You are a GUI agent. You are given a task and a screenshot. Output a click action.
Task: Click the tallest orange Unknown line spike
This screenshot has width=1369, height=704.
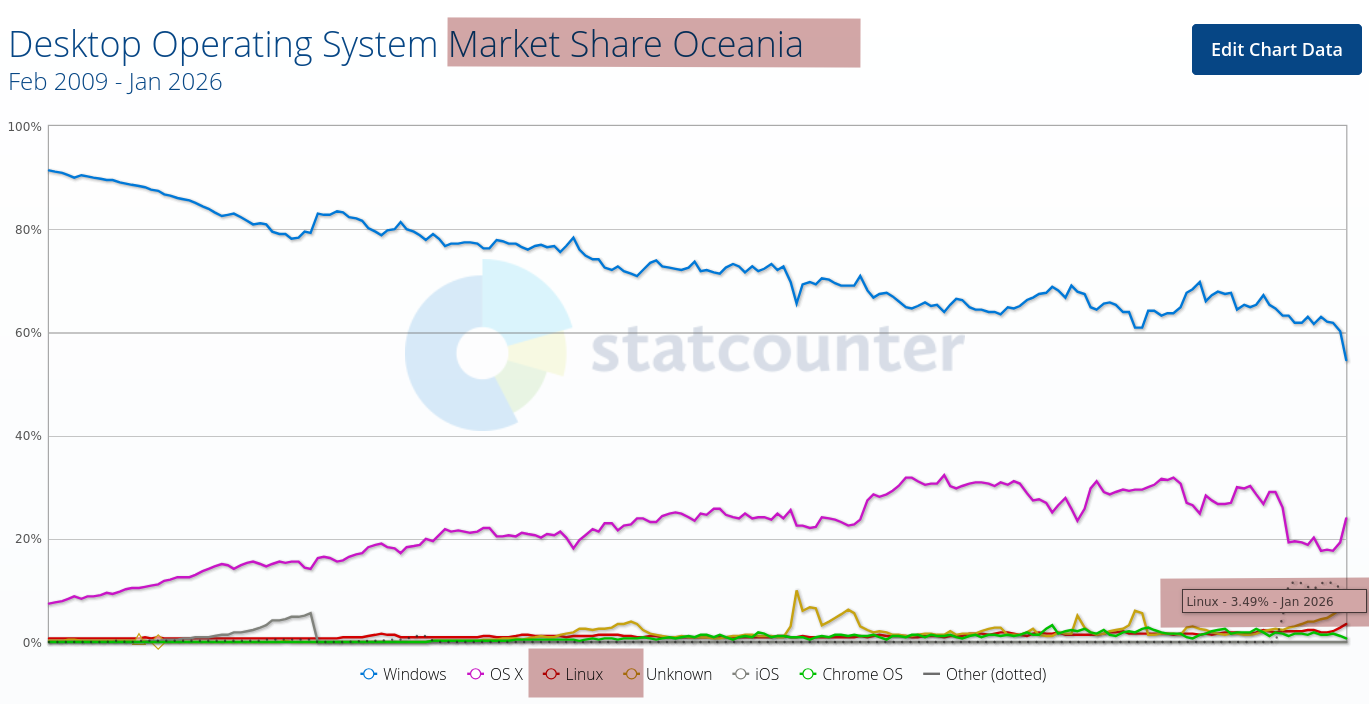click(797, 591)
